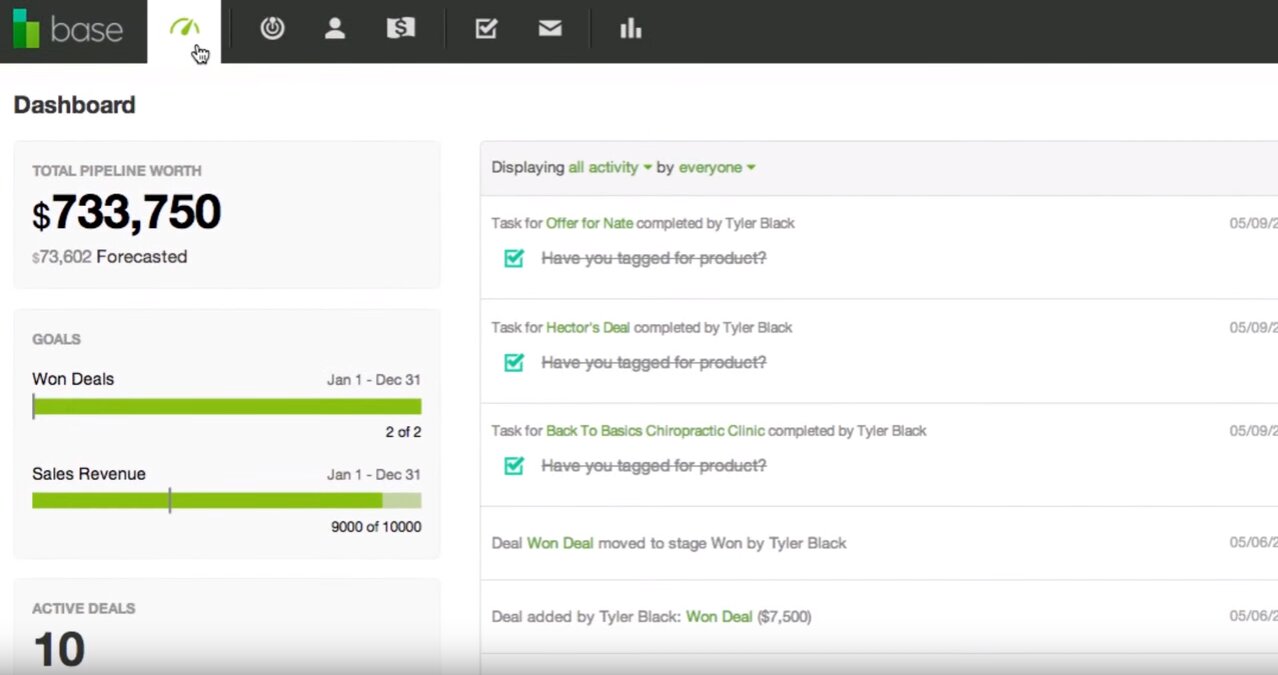1278x675 pixels.
Task: Expand the 'all activity' filter dropdown
Action: (610, 168)
